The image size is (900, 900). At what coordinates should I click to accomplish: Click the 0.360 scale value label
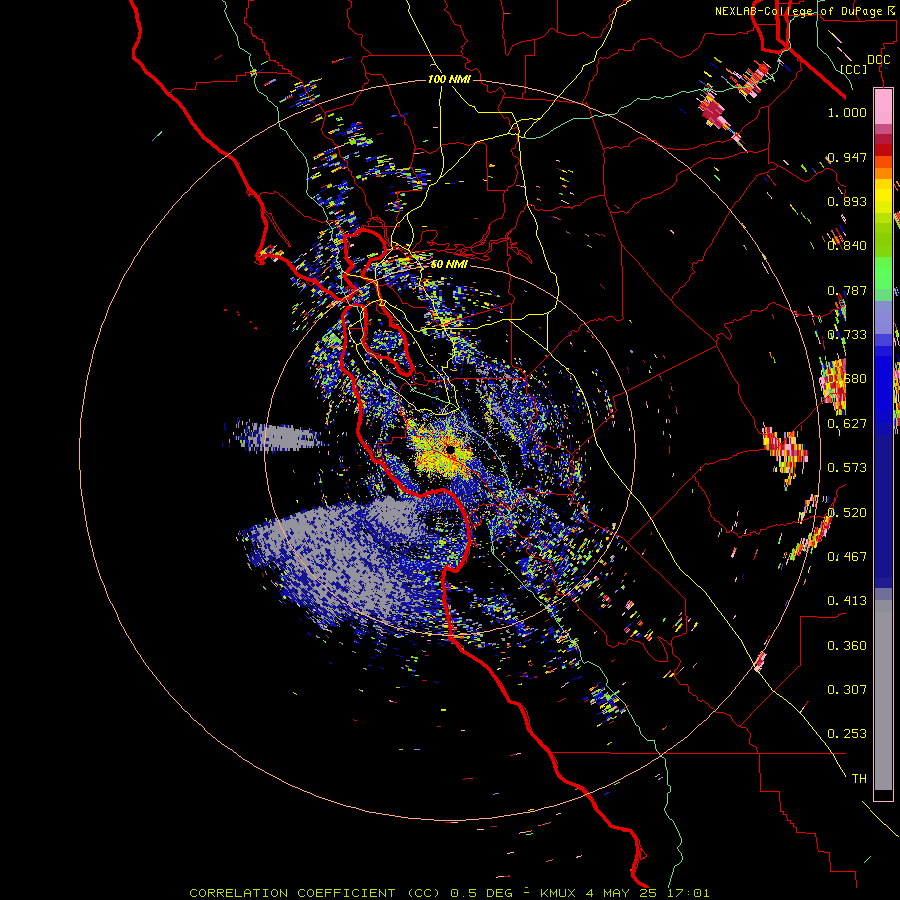847,645
